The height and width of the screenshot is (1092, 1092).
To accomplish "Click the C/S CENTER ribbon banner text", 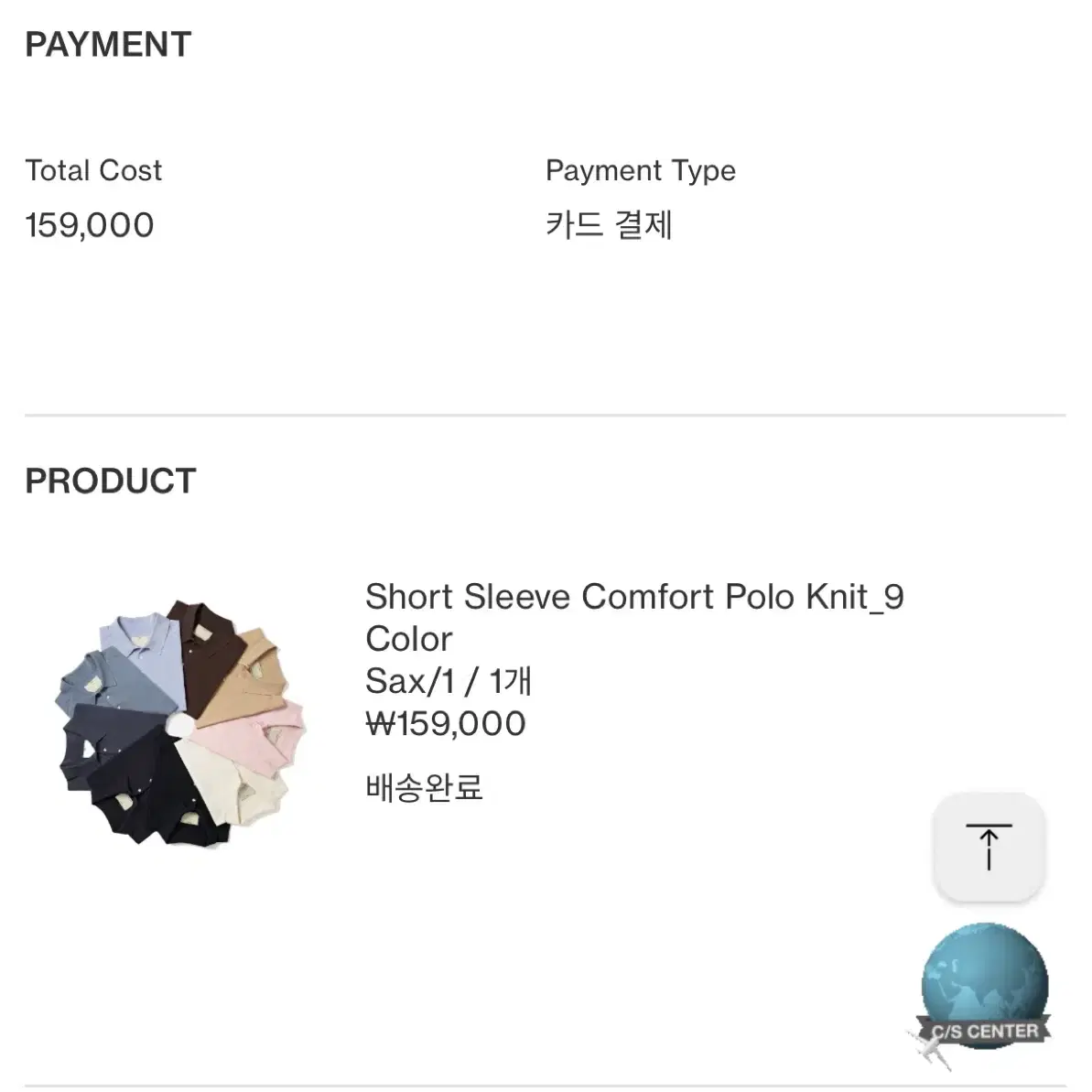I will 985,1032.
